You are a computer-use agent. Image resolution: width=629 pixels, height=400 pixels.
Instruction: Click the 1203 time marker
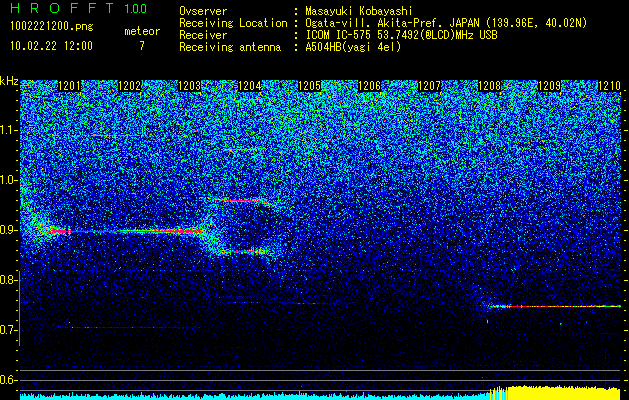tap(189, 86)
